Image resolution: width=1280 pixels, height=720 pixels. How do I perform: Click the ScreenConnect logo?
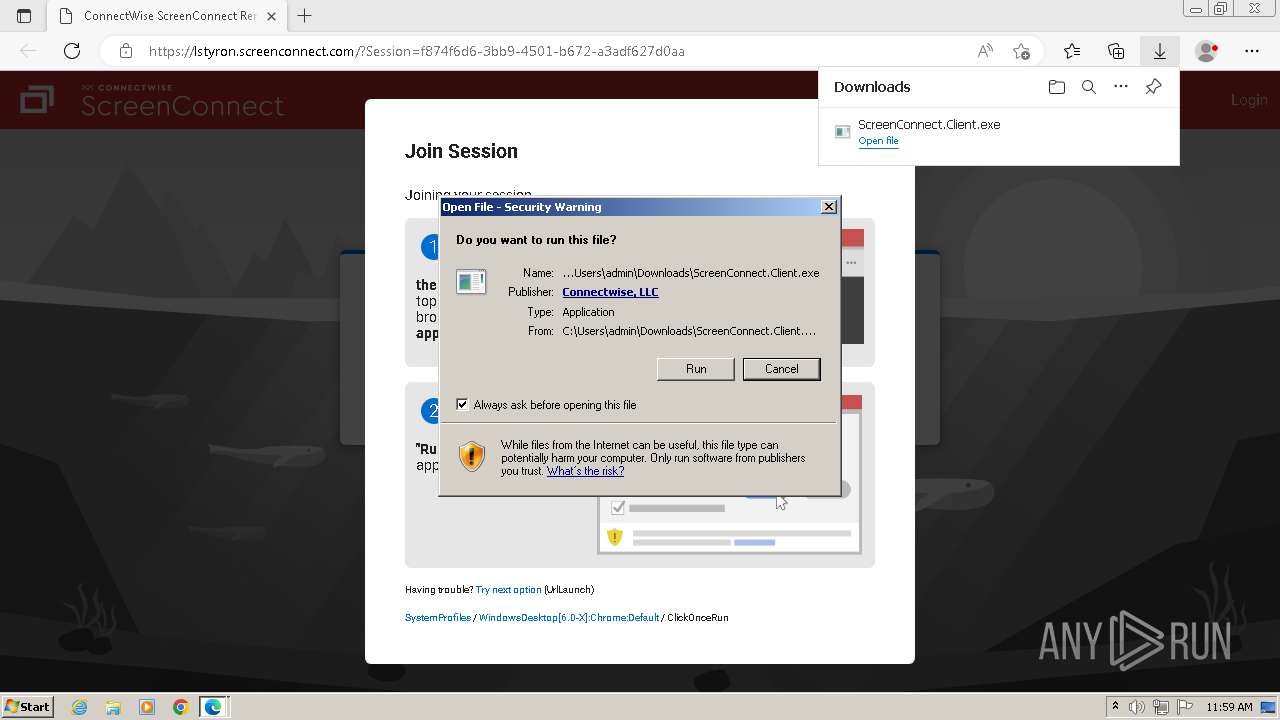point(152,100)
